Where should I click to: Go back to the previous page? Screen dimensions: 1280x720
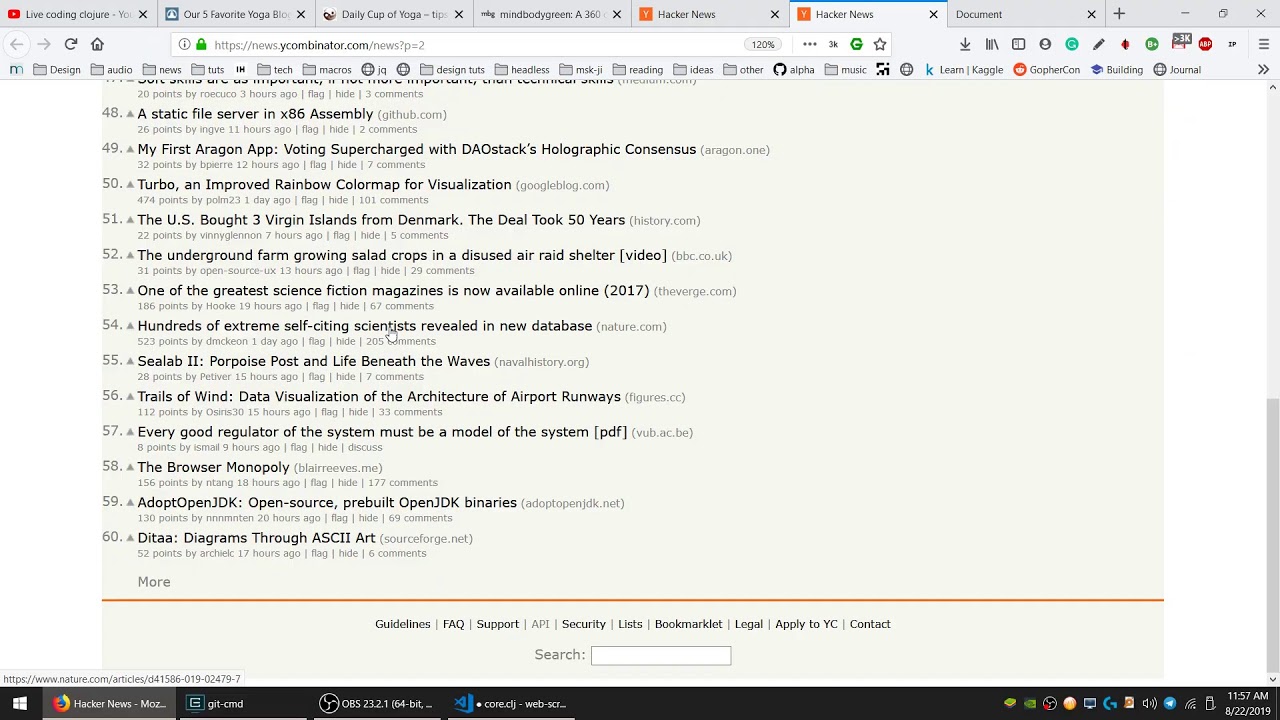(x=17, y=44)
